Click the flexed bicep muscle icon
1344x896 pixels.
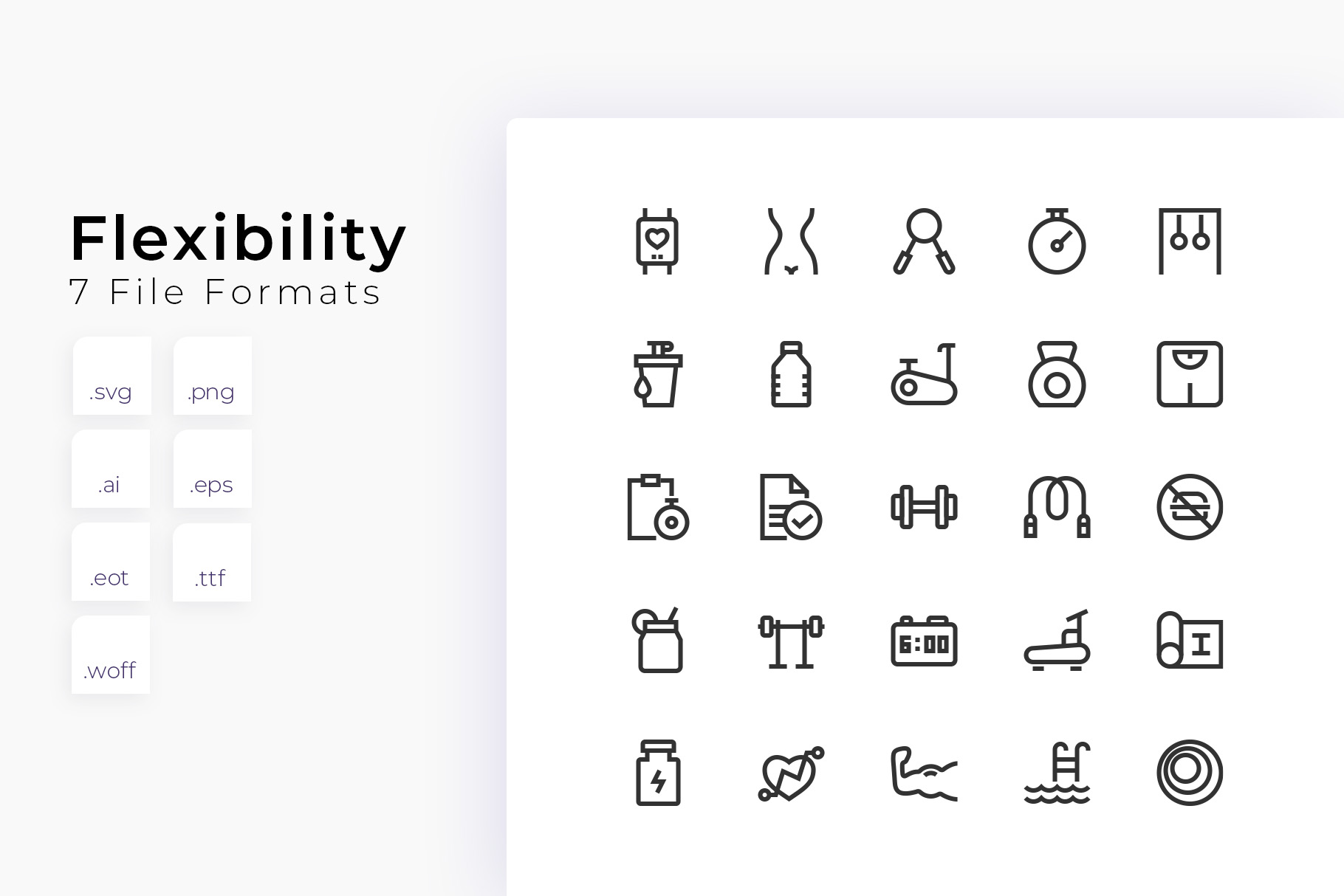924,773
